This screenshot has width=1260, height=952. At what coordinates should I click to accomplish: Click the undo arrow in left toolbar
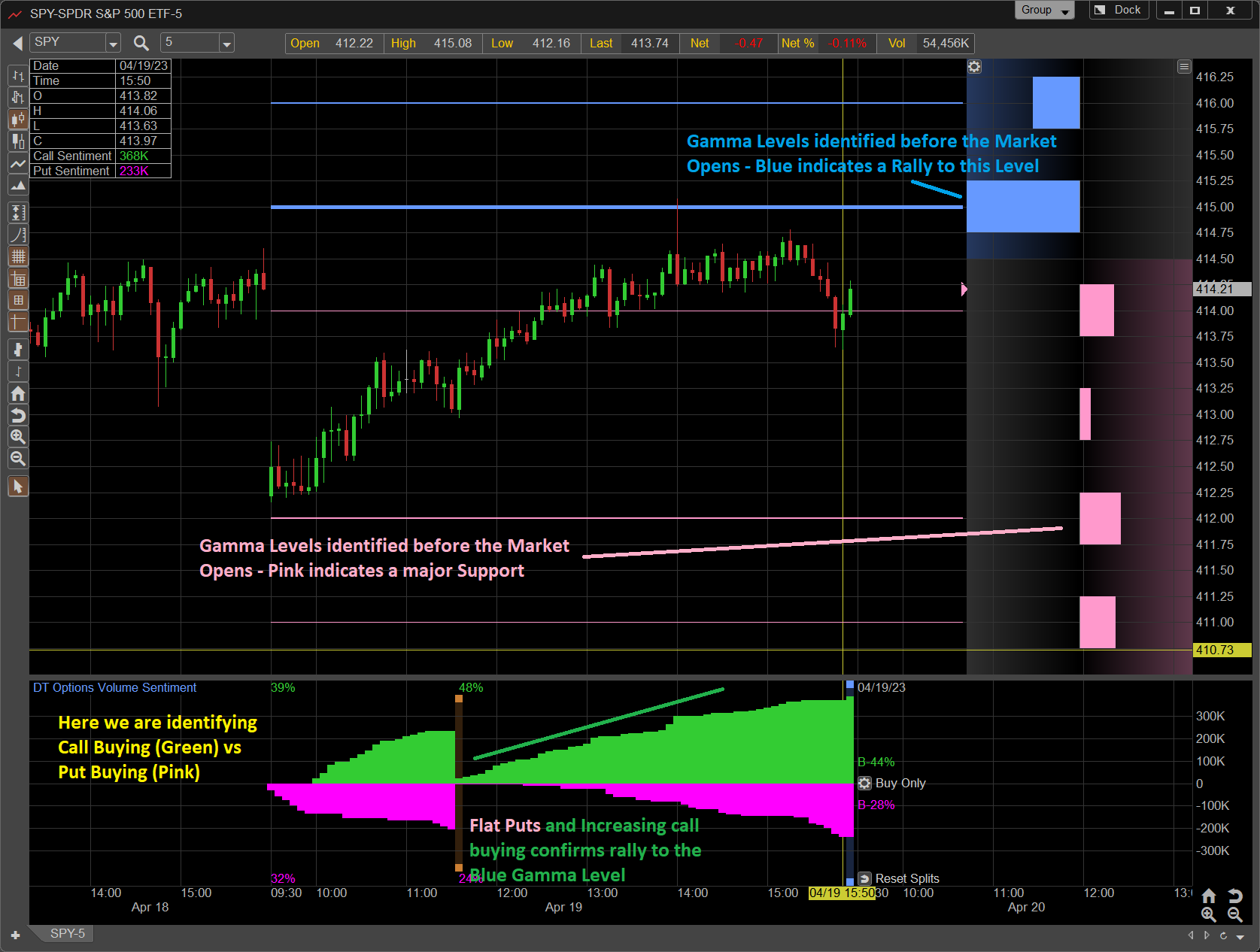[x=18, y=415]
